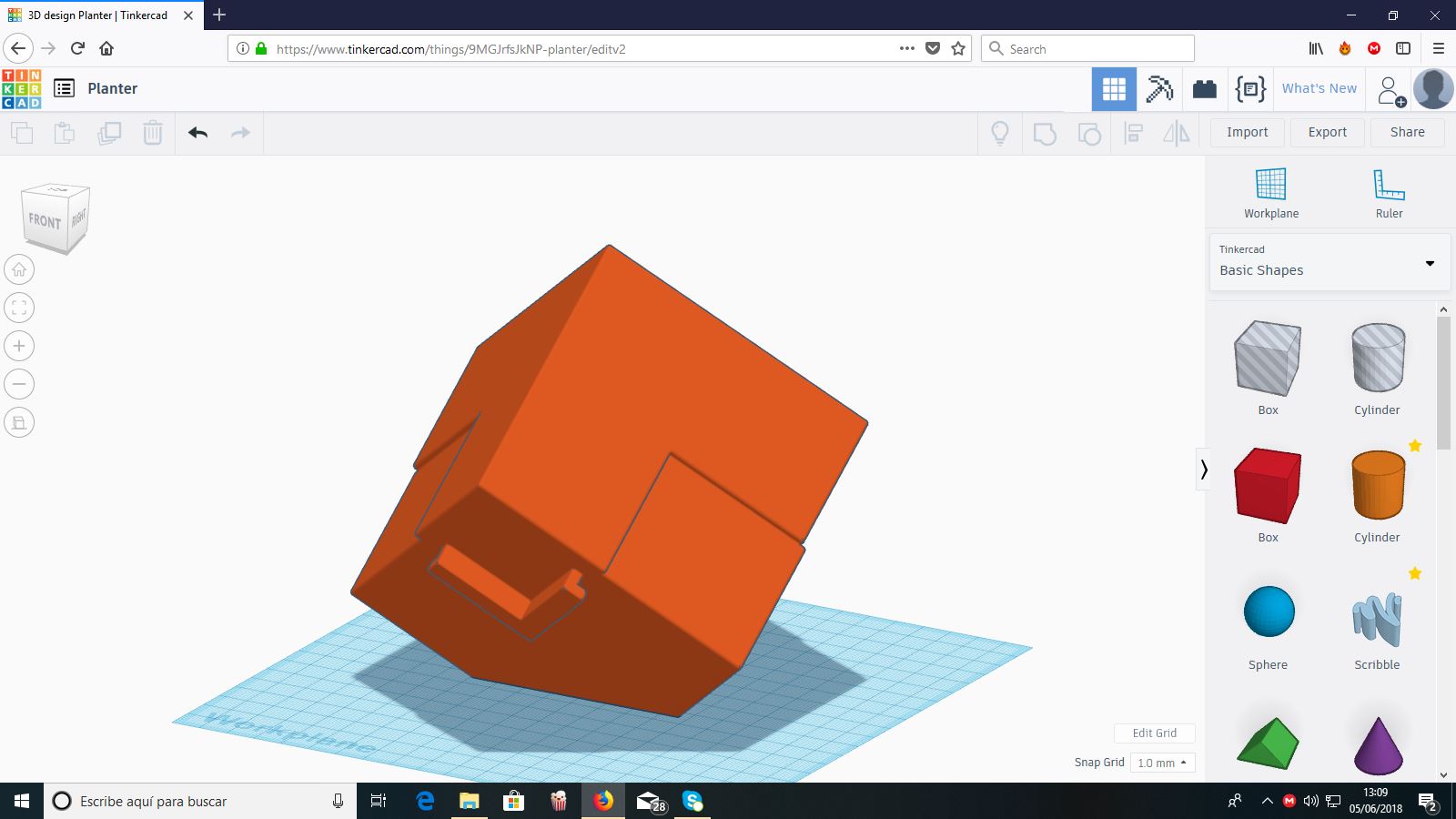The image size is (1456, 819).
Task: Click the browser address bar URL
Action: 450,49
